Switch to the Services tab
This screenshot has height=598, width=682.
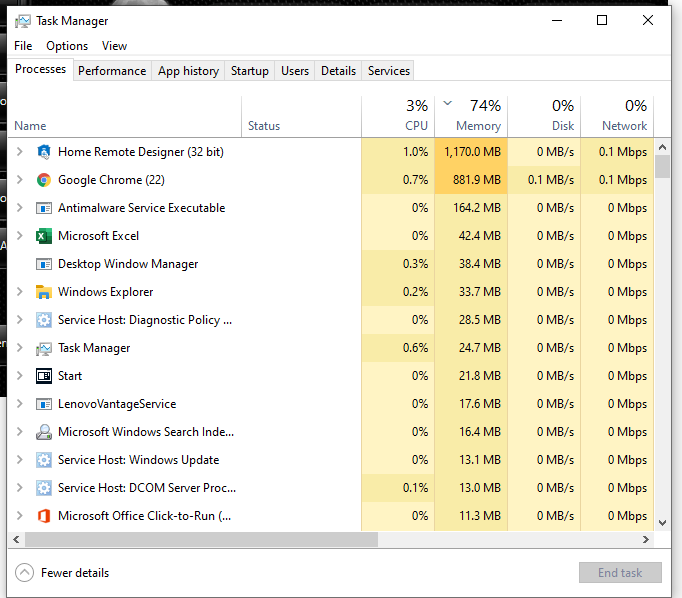tap(389, 70)
